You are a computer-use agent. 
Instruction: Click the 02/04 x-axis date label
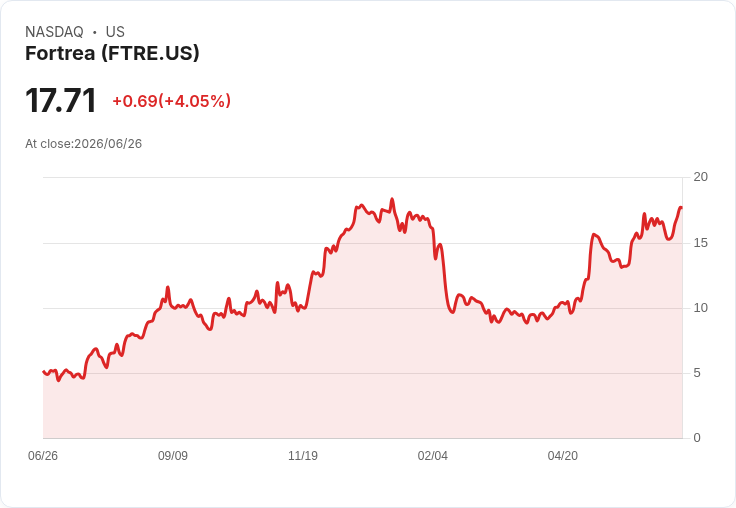[x=433, y=456]
